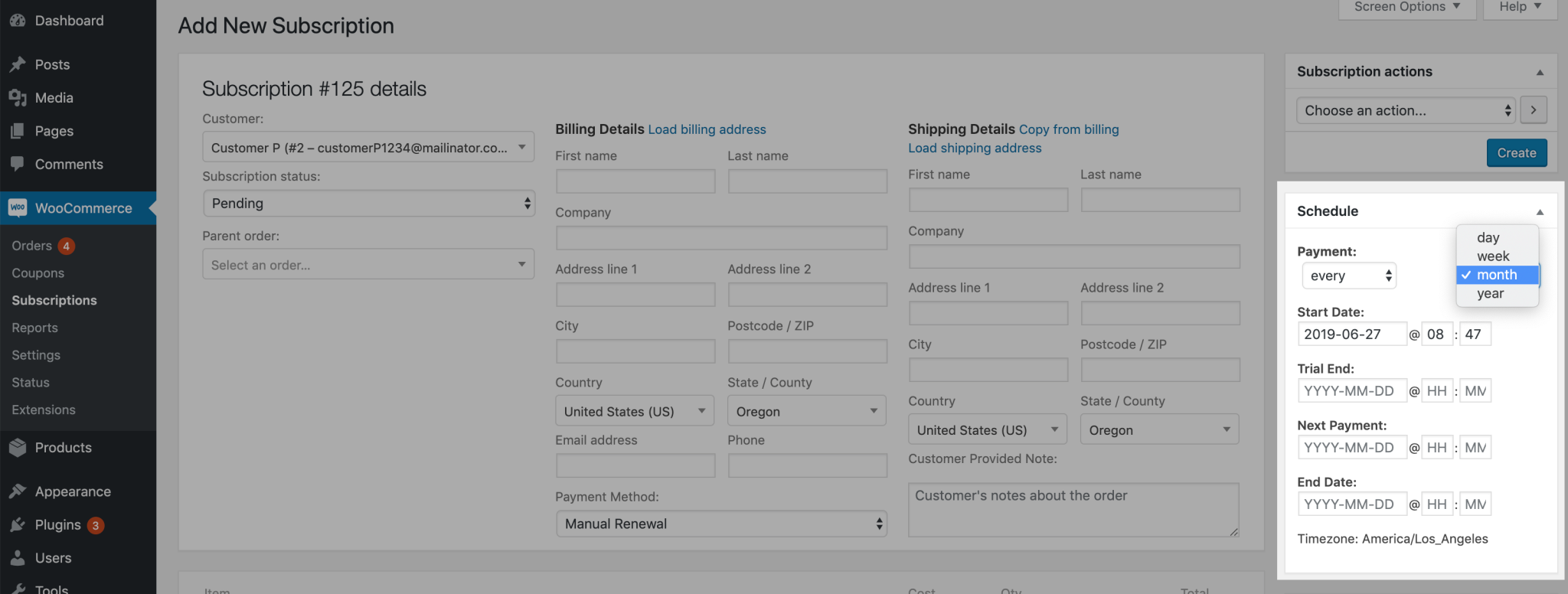Apply chosen action with arrow button

[x=1534, y=110]
